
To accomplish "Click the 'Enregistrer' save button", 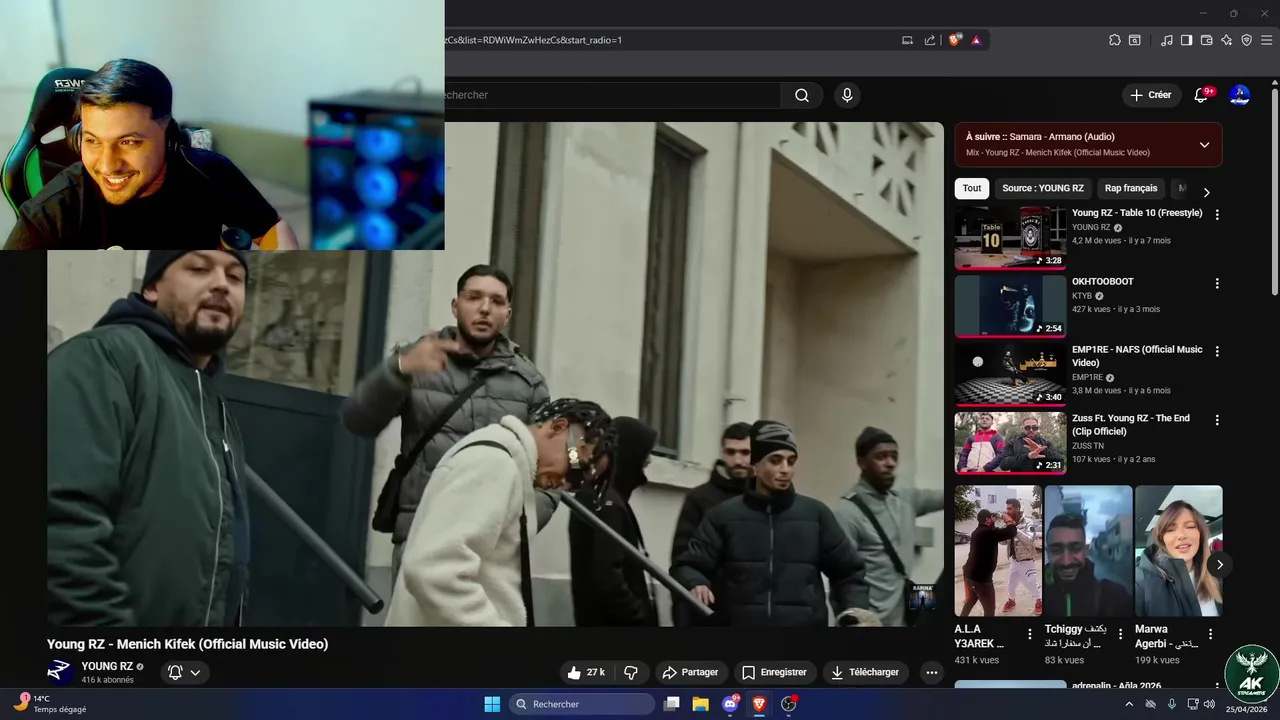I will click(x=774, y=672).
